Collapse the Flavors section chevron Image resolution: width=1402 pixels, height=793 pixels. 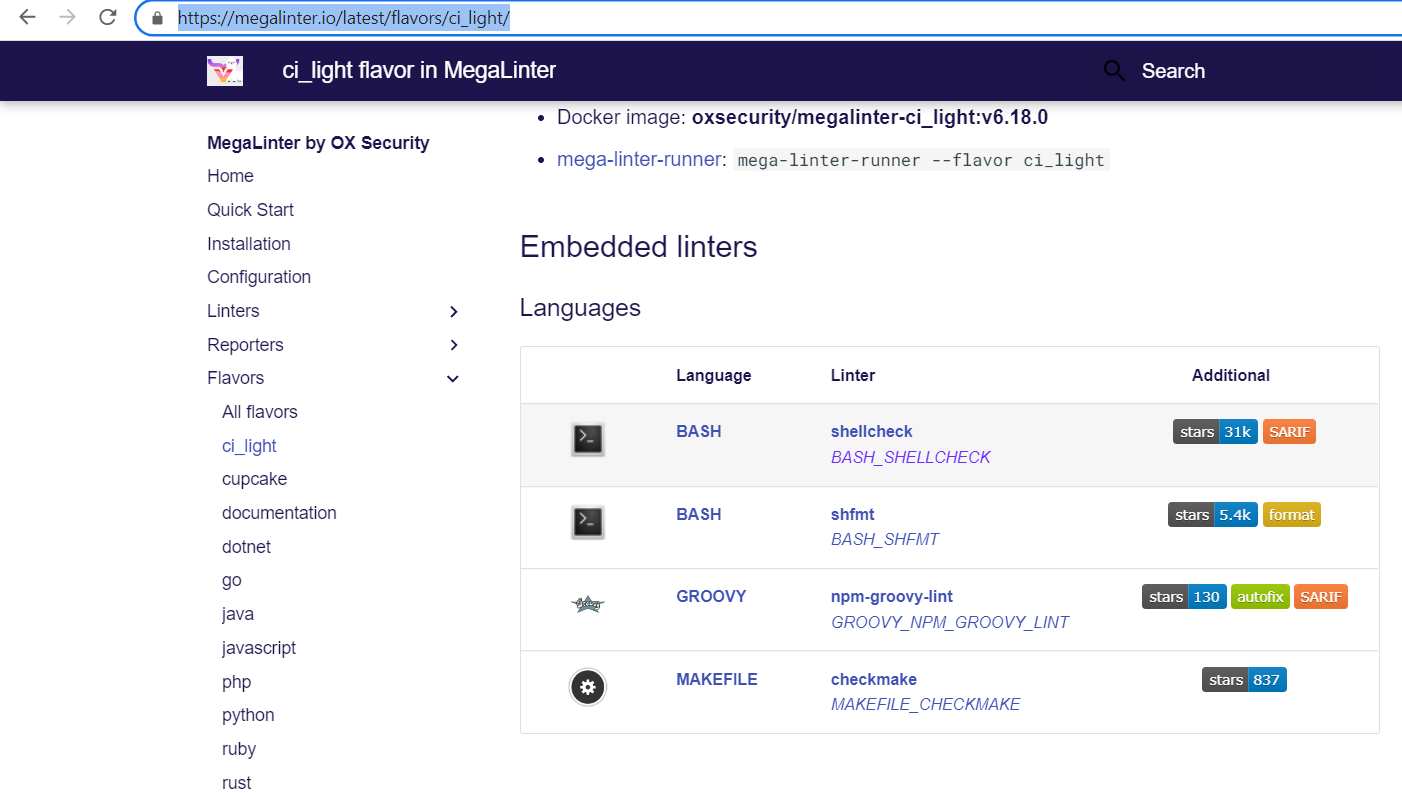pyautogui.click(x=453, y=379)
